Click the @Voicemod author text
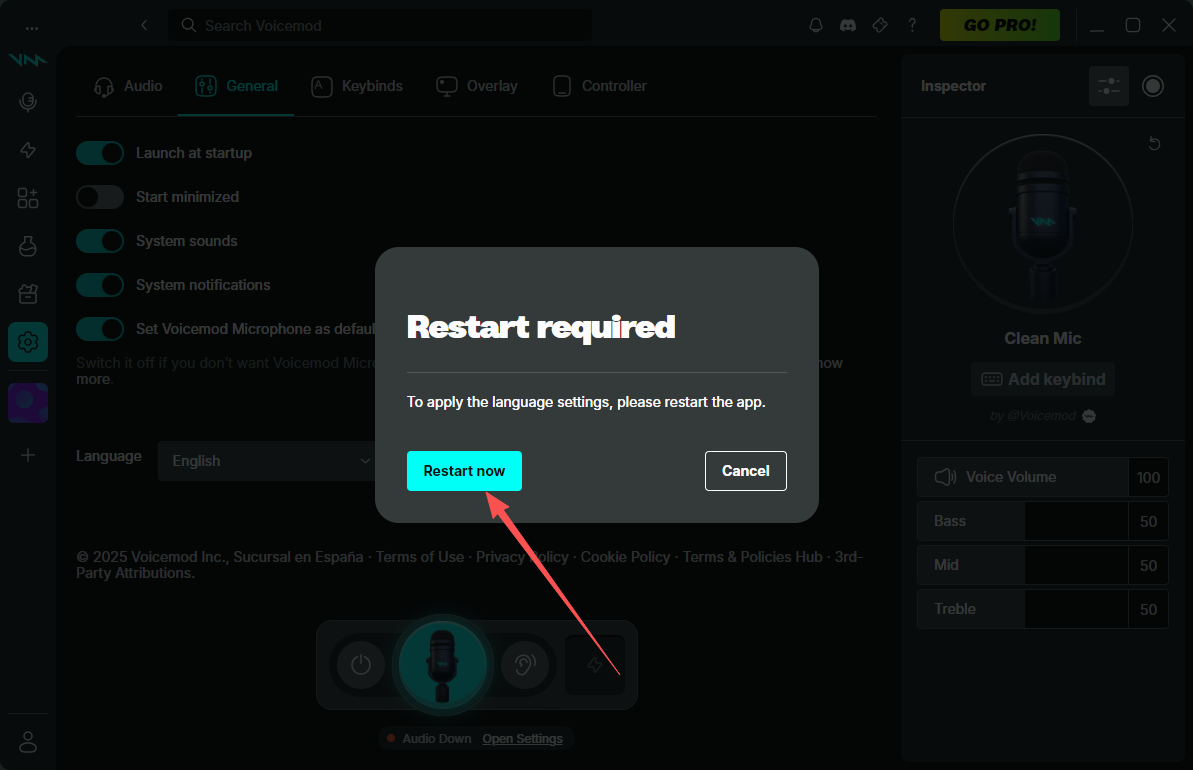 (x=1042, y=416)
